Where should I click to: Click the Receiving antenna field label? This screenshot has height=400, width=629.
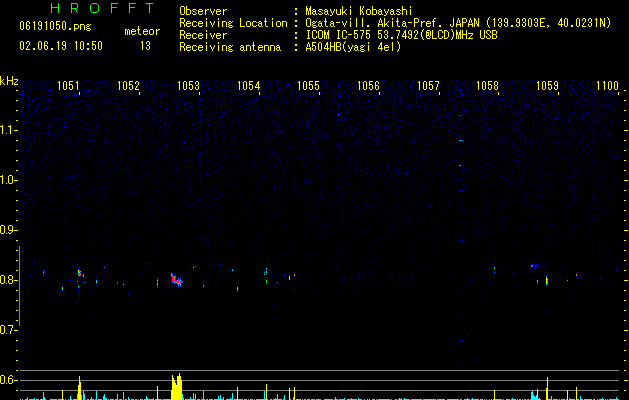(x=230, y=47)
